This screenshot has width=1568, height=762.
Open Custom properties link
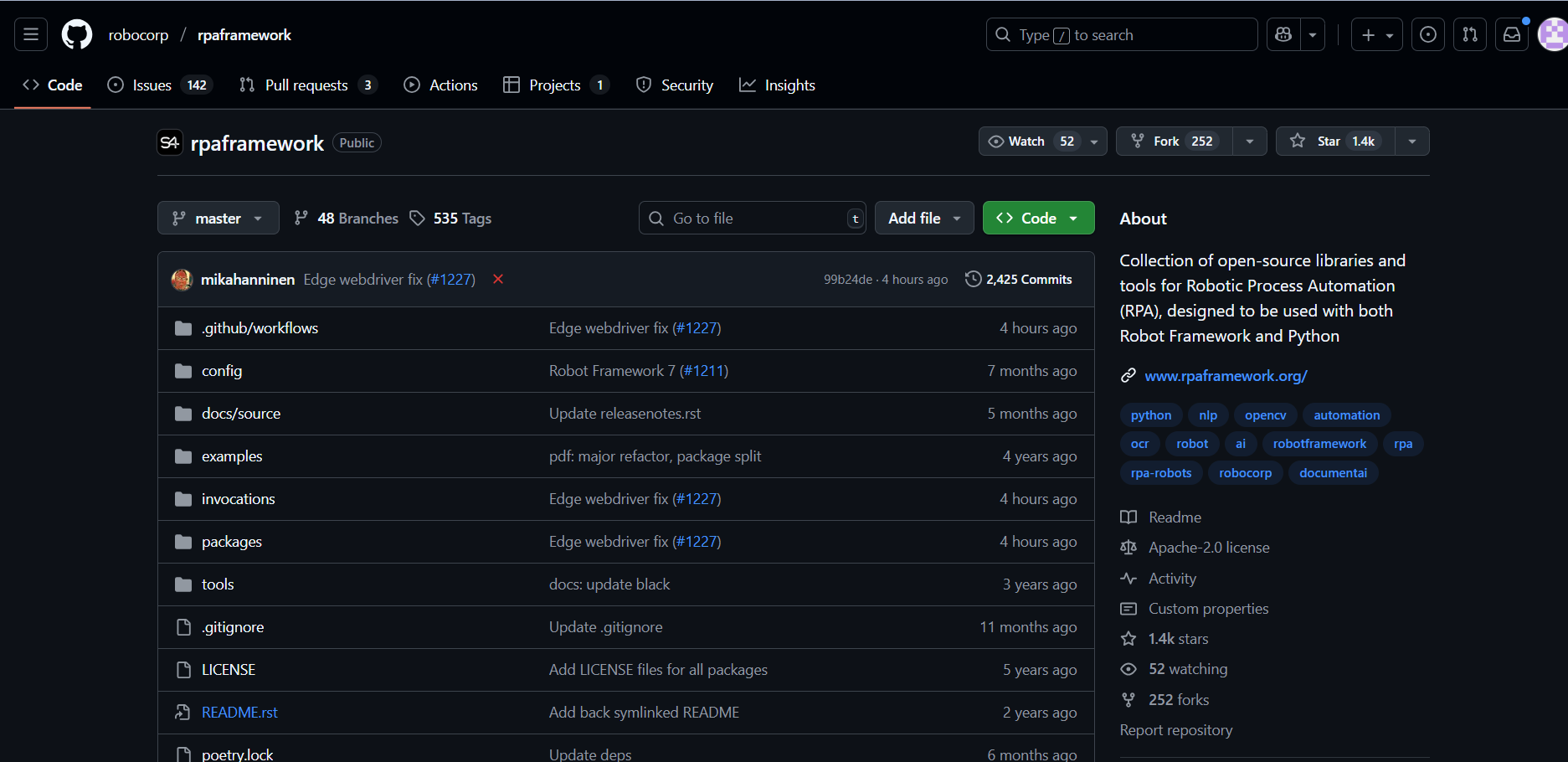point(1195,608)
